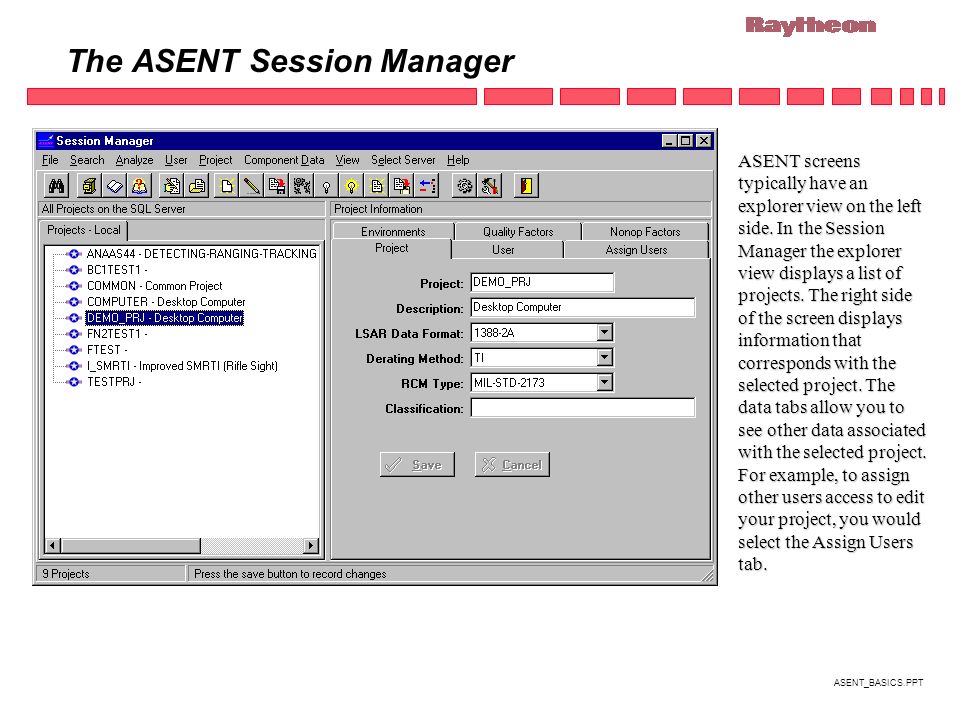Click the exit door toolbar icon
Viewport: 960px width, 720px height.
pos(527,186)
